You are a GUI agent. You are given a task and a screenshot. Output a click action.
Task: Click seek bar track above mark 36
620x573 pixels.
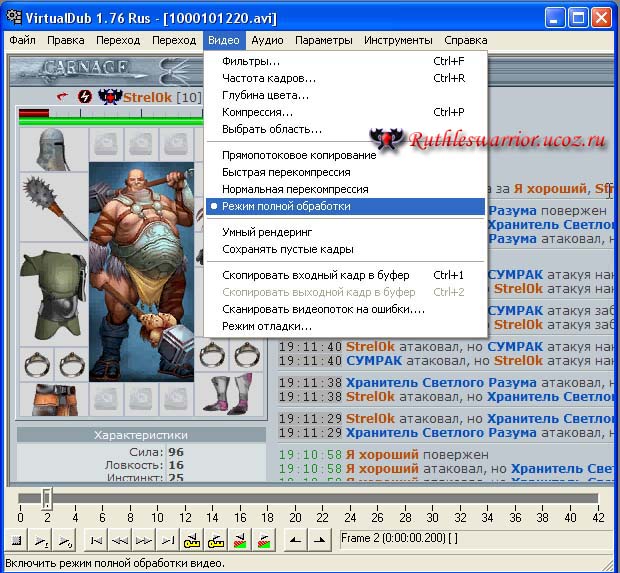point(515,498)
